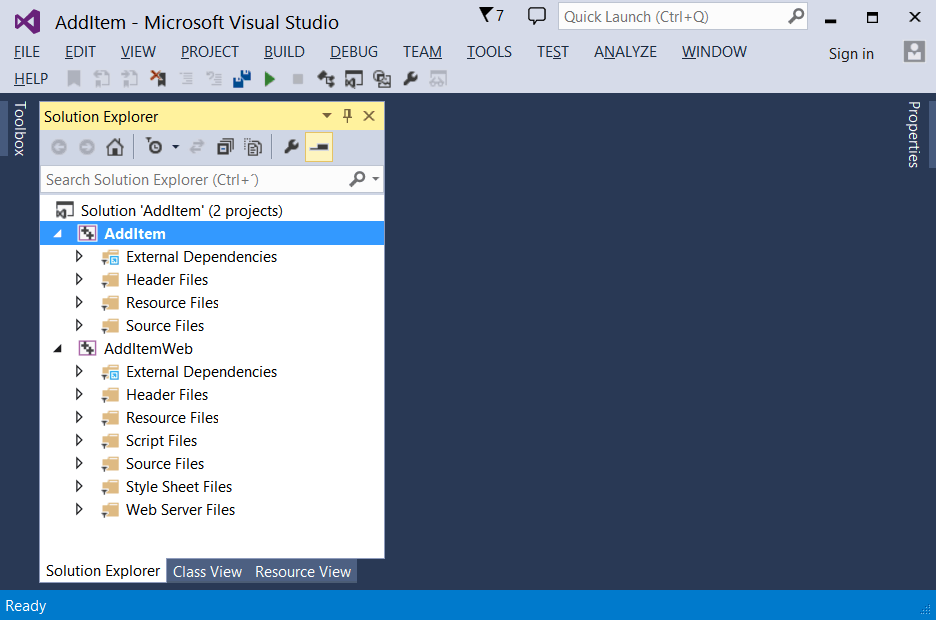Open the TOOLS menu

pos(489,52)
